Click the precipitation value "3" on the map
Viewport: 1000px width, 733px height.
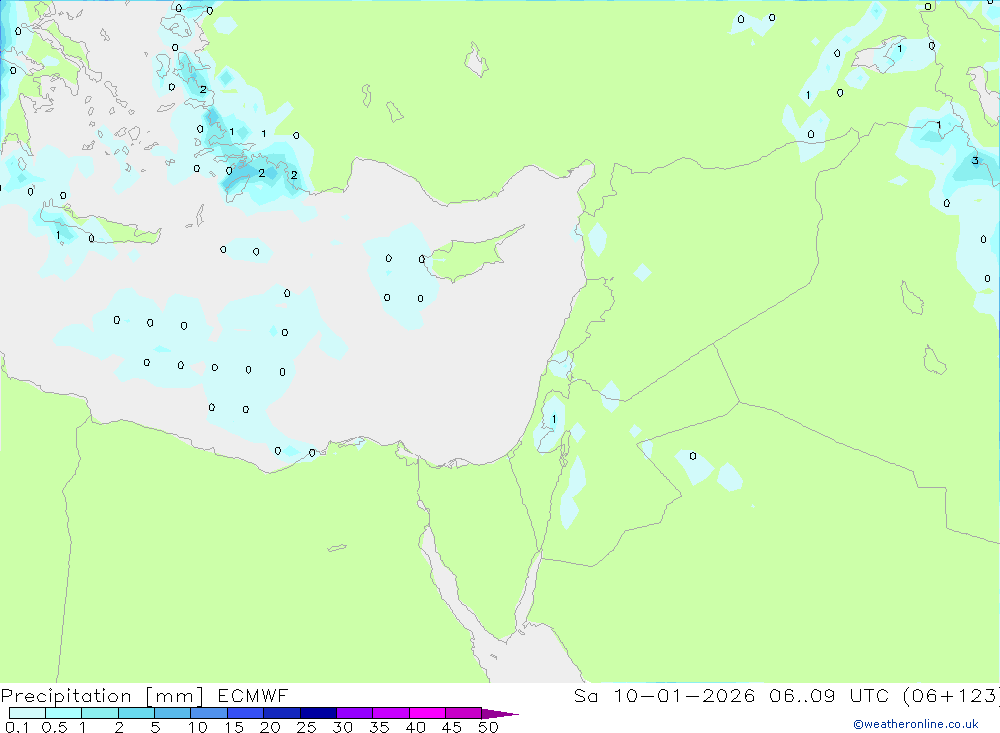974,161
